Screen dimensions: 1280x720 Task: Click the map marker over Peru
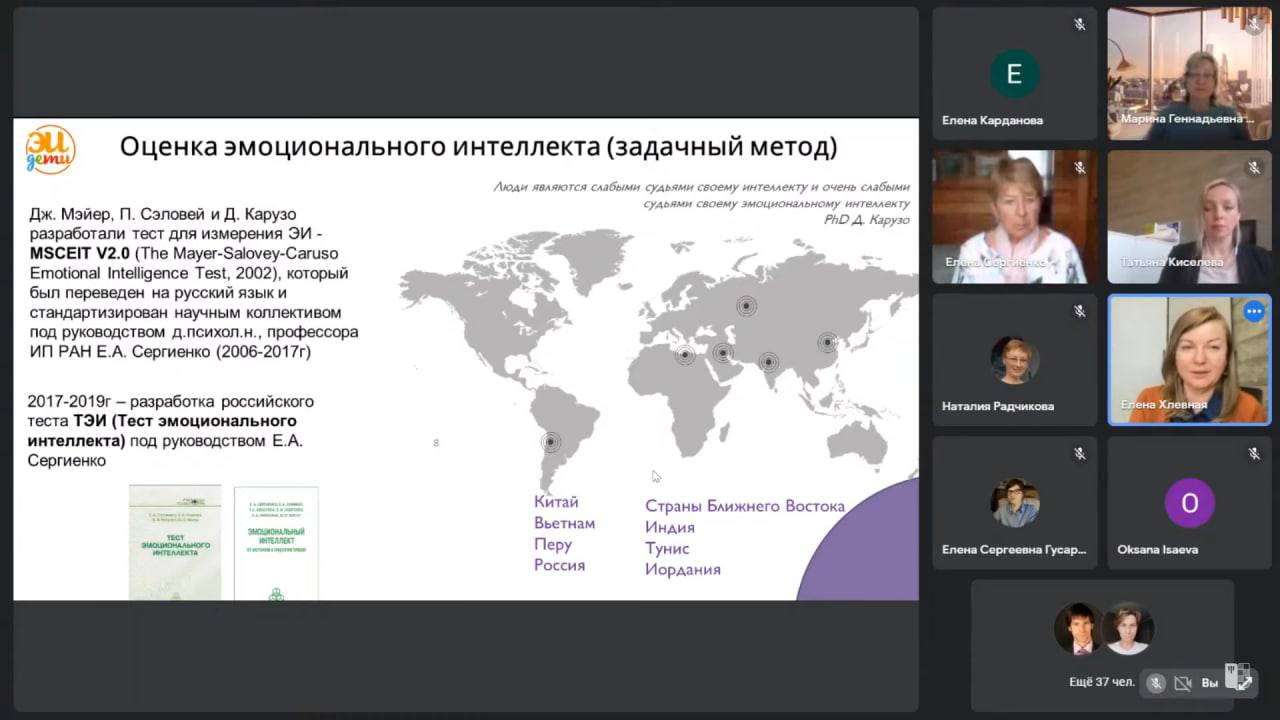click(550, 441)
